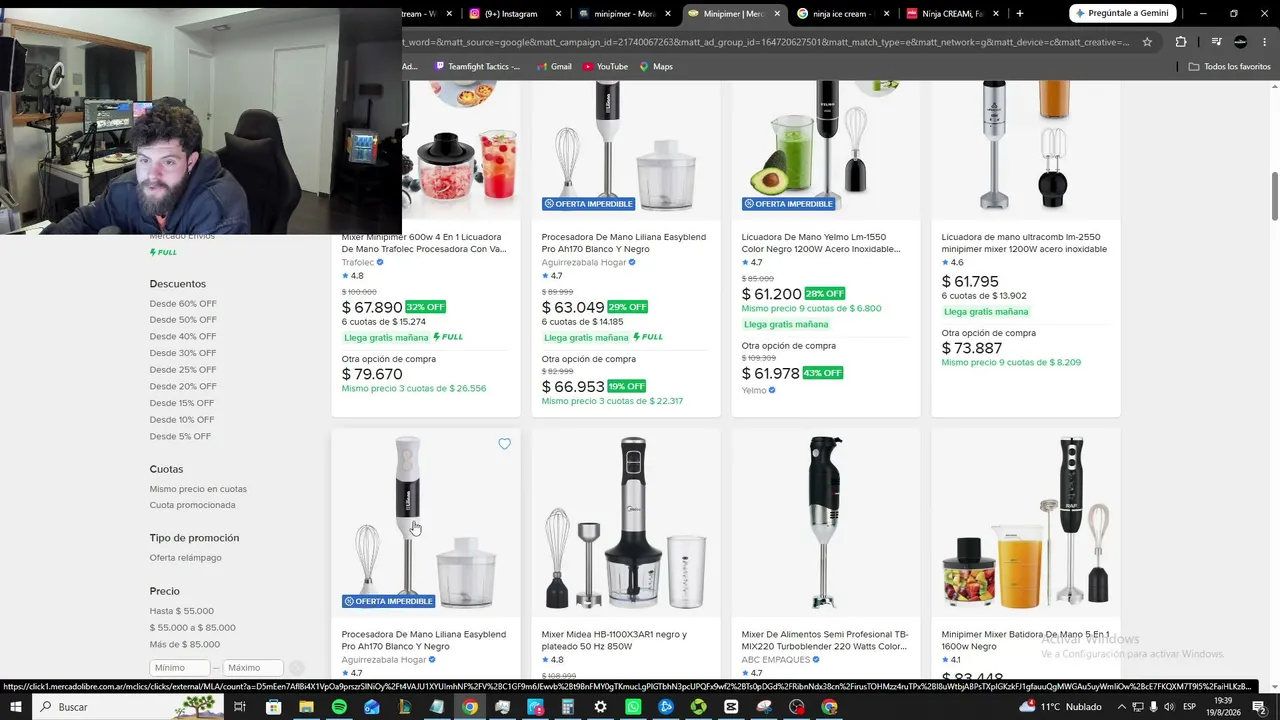Filter price by '$ 55.000 a $ 85.000'
Image resolution: width=1280 pixels, height=720 pixels.
pyautogui.click(x=193, y=628)
